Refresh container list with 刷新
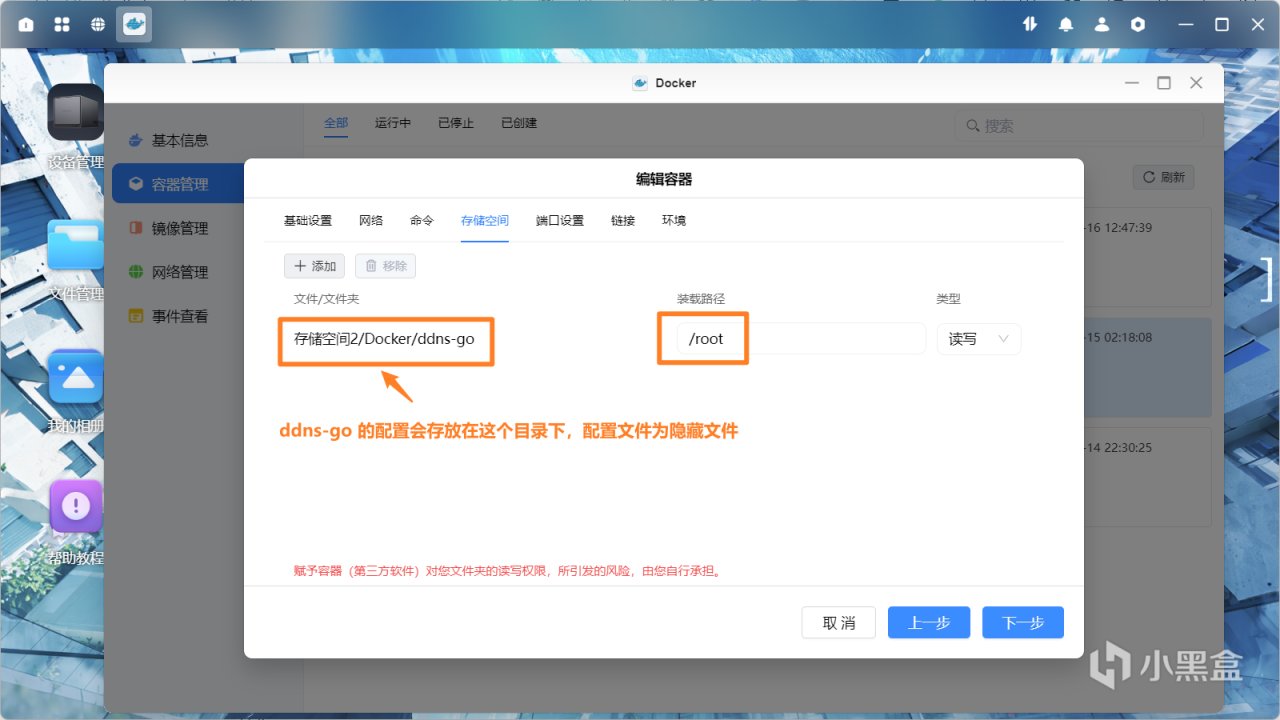This screenshot has height=720, width=1280. coord(1163,177)
